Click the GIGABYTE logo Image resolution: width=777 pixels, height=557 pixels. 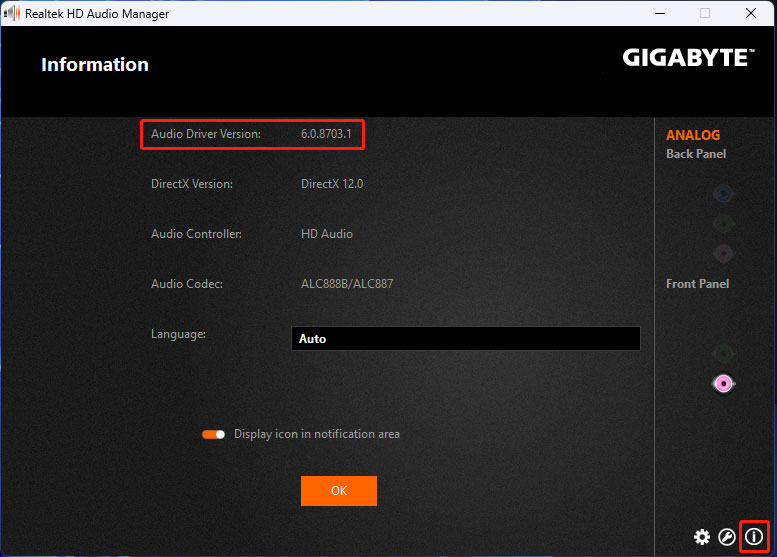pos(688,57)
